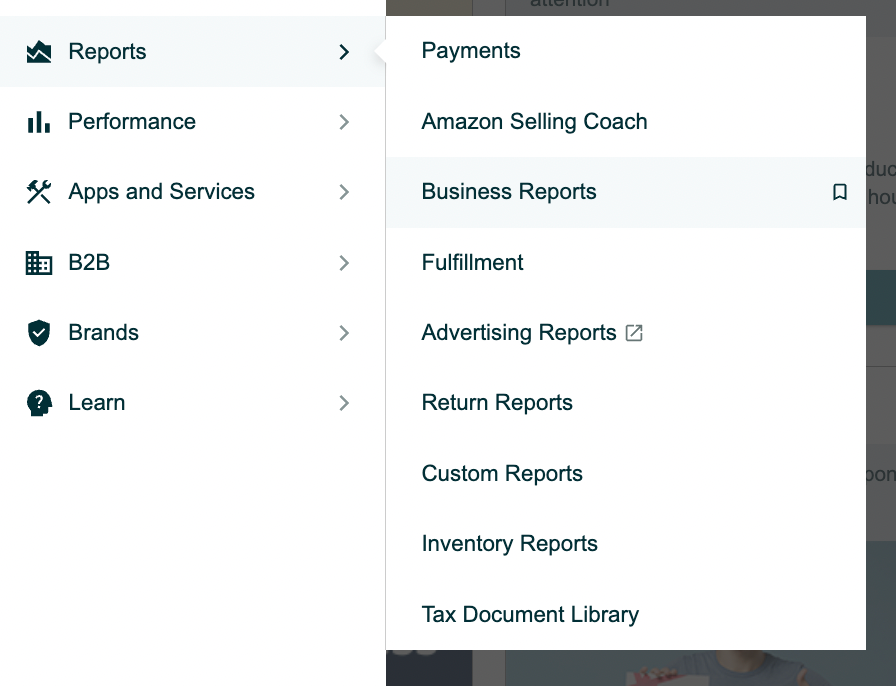Image resolution: width=896 pixels, height=686 pixels.
Task: Click the B2B building icon
Action: click(x=39, y=263)
